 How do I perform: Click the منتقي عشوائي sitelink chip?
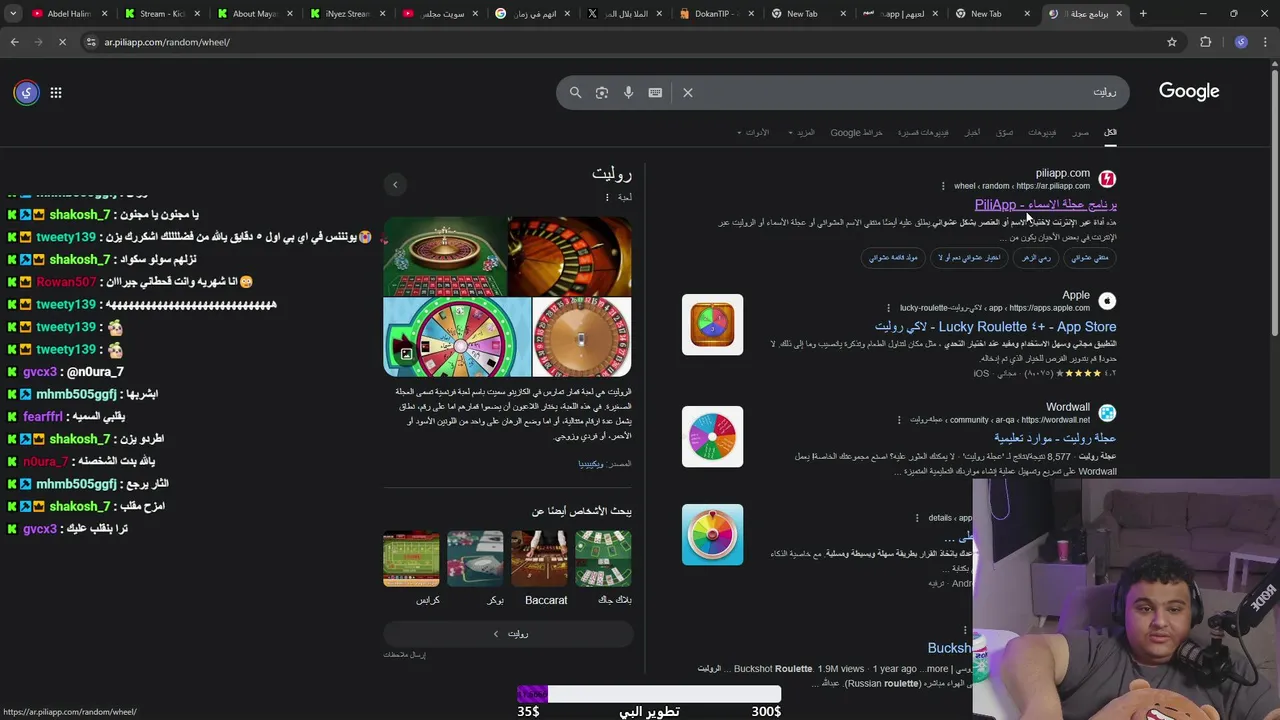1090,257
